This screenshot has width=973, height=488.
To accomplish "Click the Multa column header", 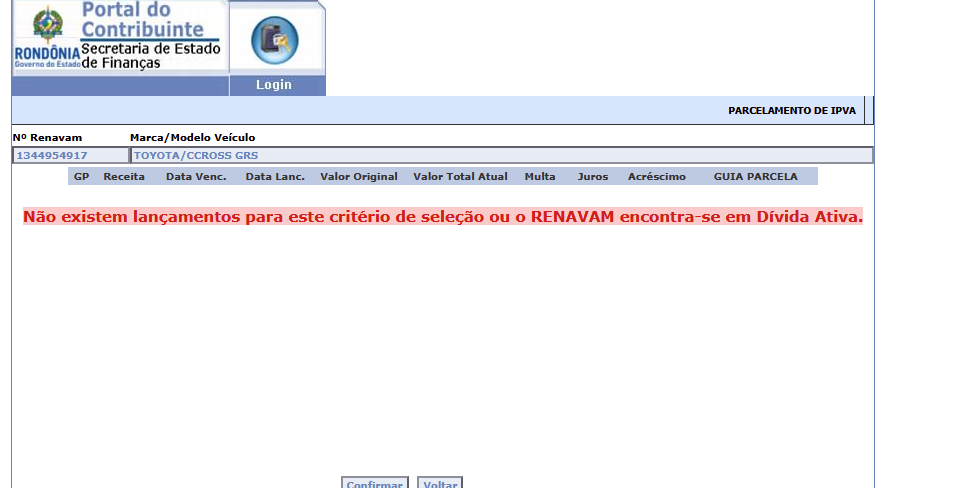I will (540, 176).
